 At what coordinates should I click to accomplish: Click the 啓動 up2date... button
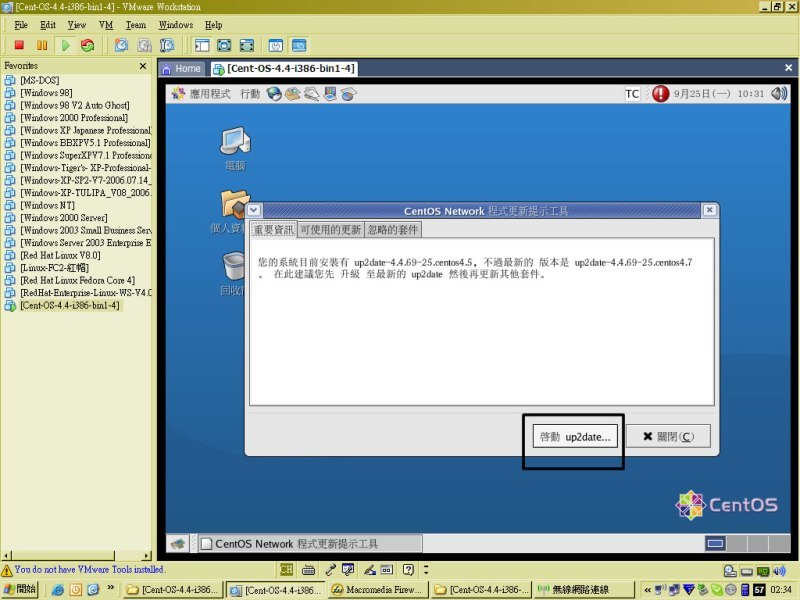(574, 437)
